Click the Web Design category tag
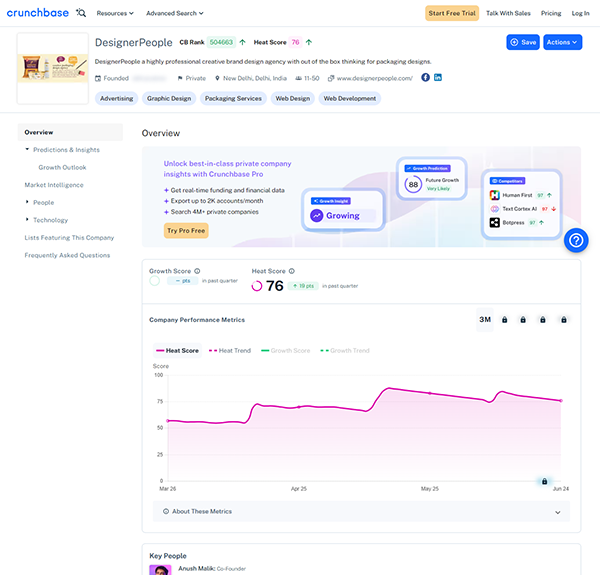 (293, 98)
